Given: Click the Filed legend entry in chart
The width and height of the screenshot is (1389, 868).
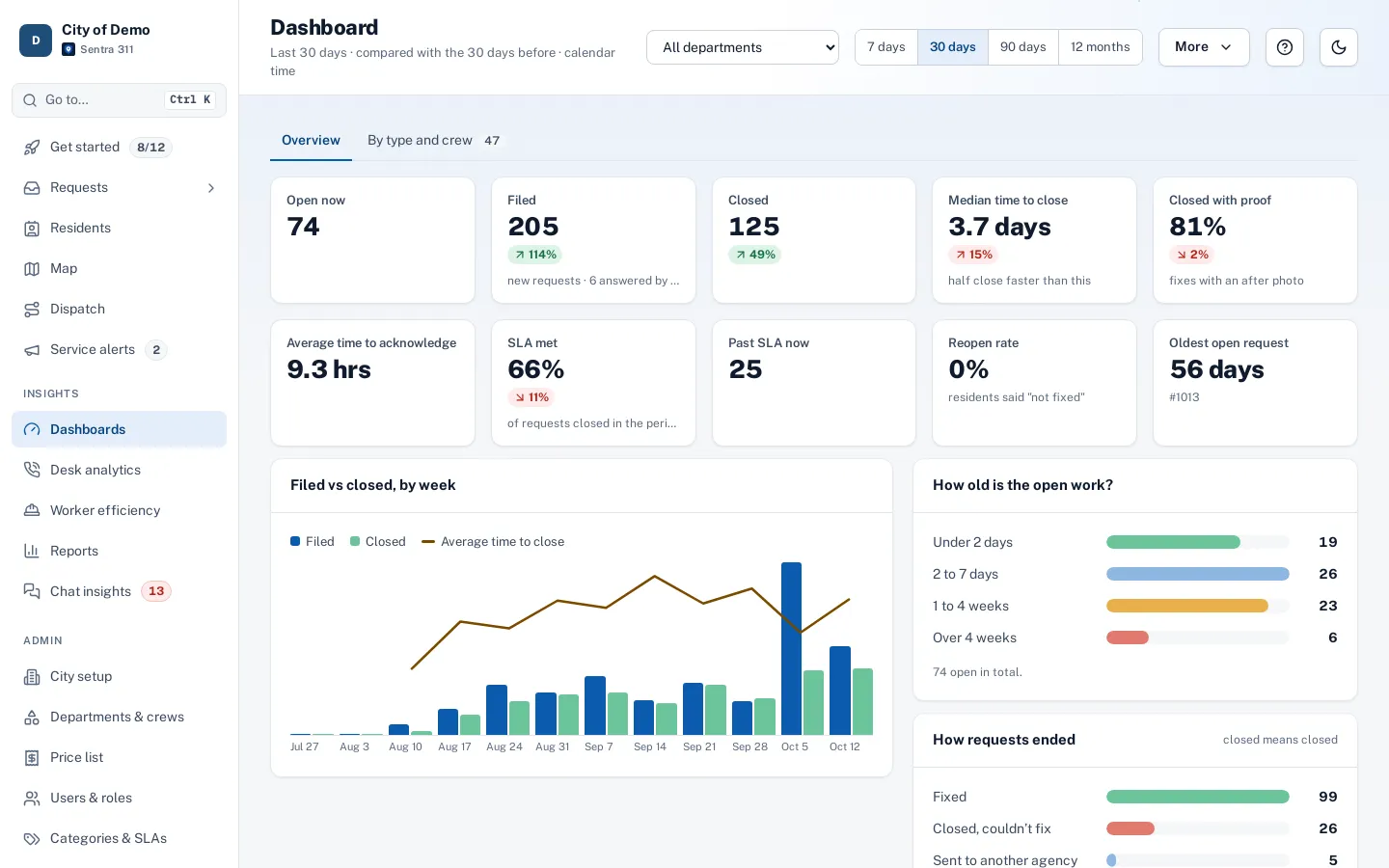Looking at the screenshot, I should [x=313, y=542].
